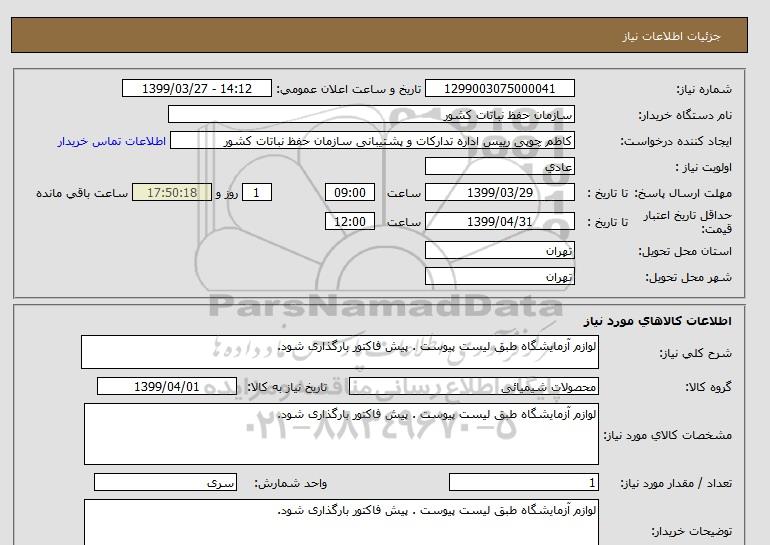
Task: Click the buyer organization name field
Action: coord(371,115)
